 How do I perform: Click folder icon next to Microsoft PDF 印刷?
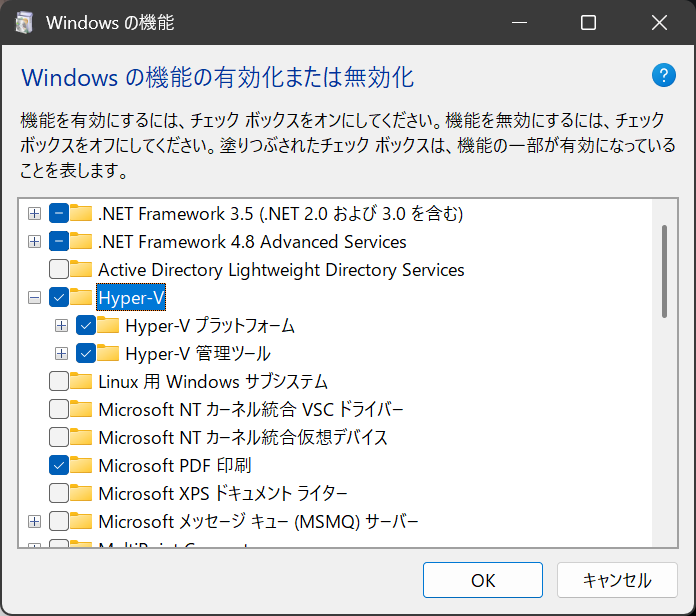pyautogui.click(x=82, y=465)
